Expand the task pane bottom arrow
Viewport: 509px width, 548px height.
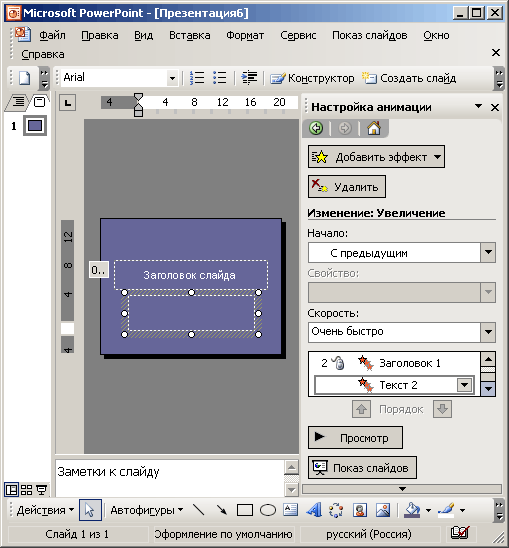(x=402, y=489)
